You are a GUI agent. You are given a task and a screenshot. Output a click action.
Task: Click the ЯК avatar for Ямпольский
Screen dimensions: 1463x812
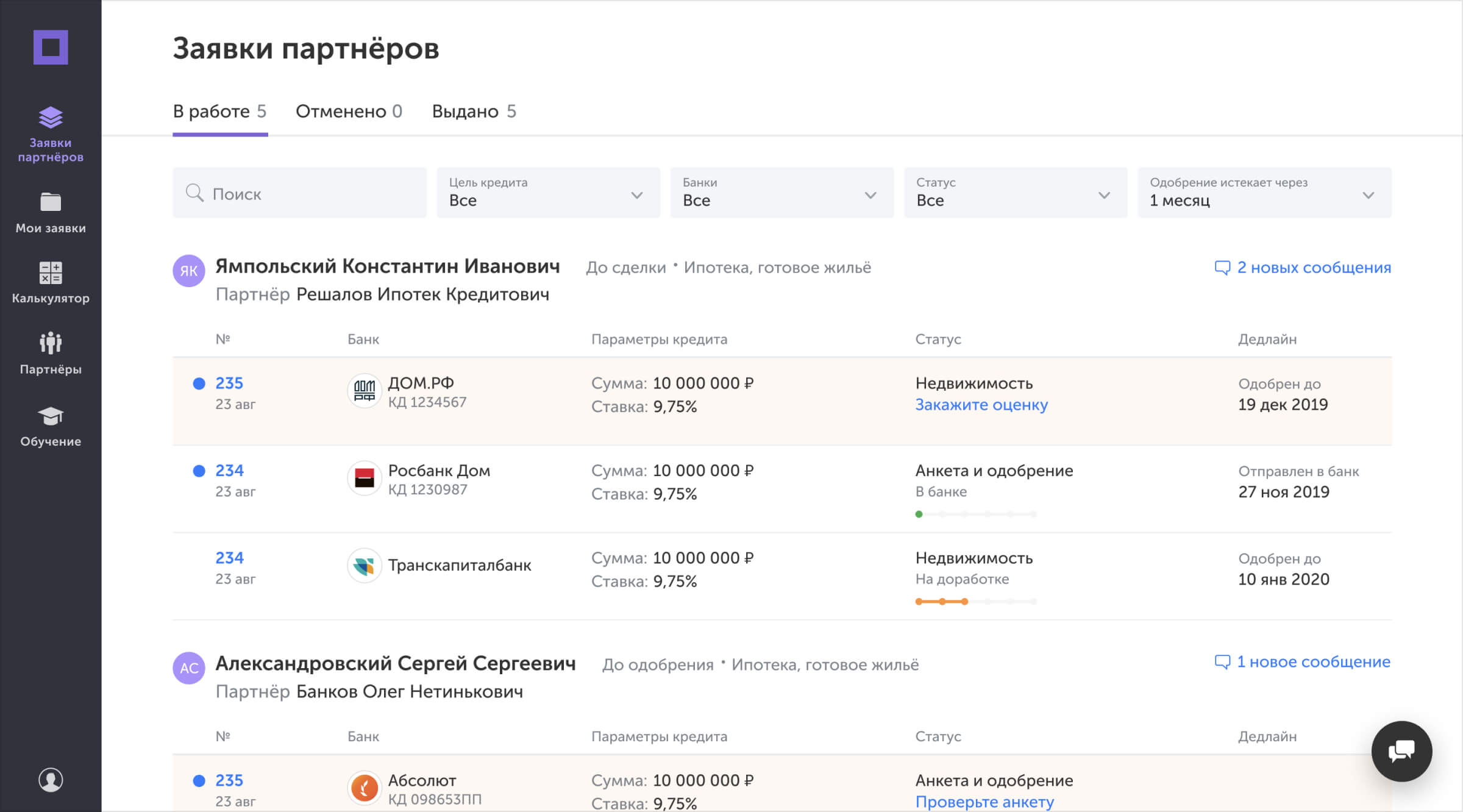[x=189, y=271]
